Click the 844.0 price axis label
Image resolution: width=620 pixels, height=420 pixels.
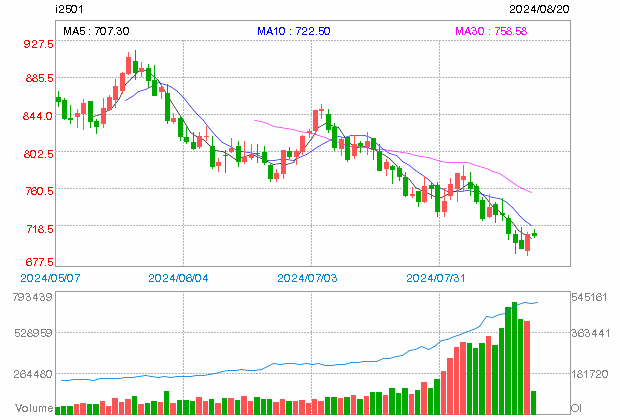point(39,116)
